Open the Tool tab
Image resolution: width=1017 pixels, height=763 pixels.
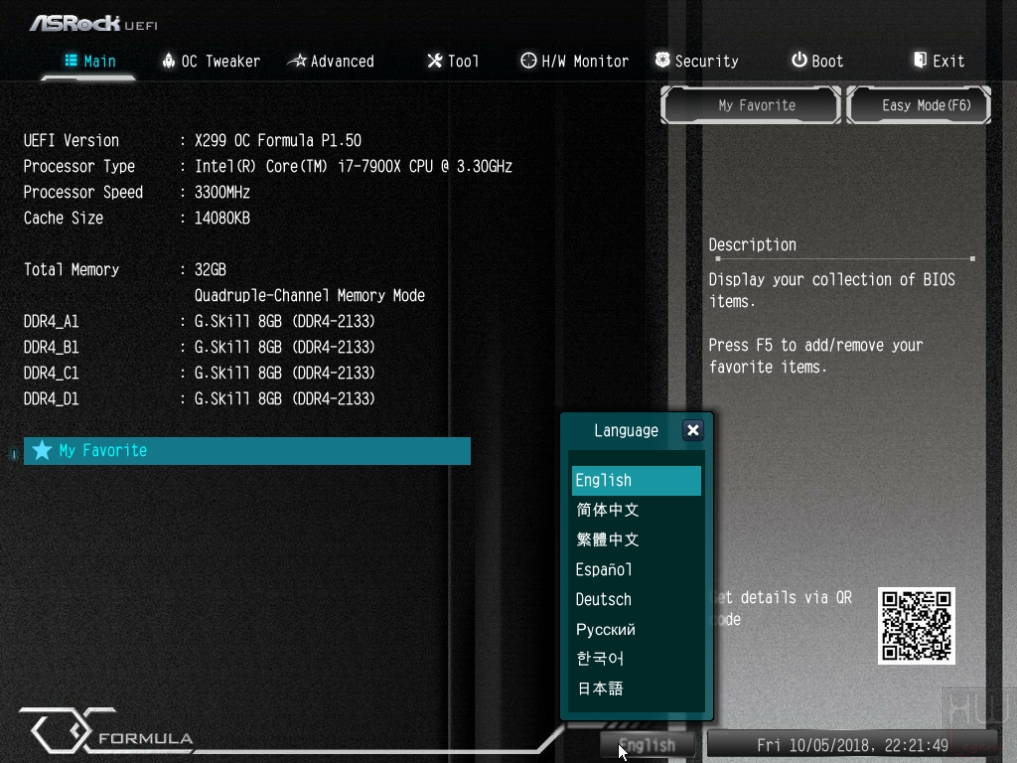(453, 61)
